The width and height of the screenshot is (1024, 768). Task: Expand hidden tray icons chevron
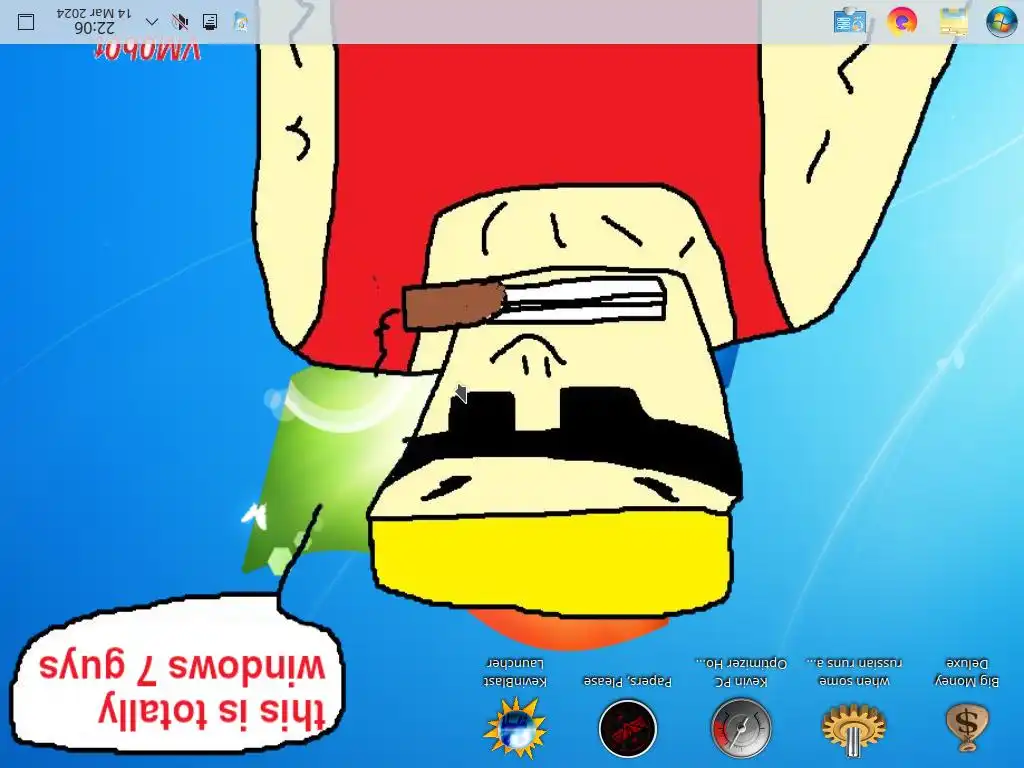[x=152, y=22]
